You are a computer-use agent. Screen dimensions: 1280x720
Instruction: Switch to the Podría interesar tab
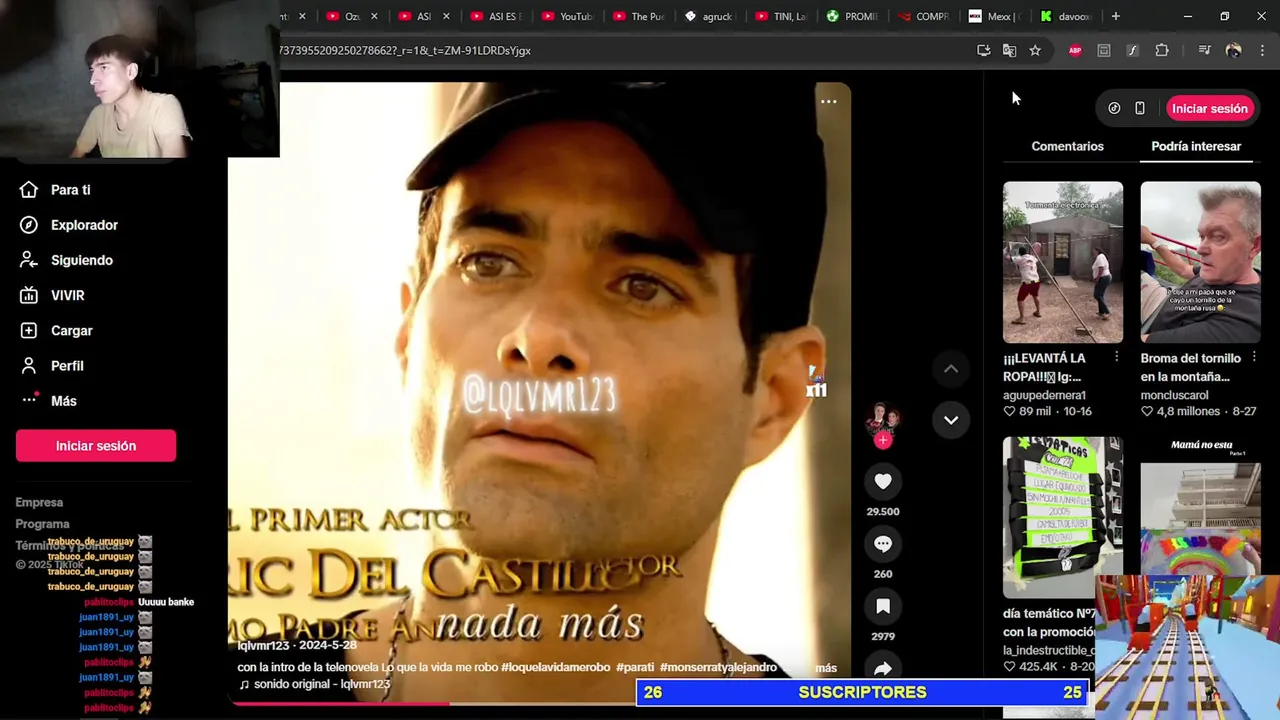pos(1196,146)
